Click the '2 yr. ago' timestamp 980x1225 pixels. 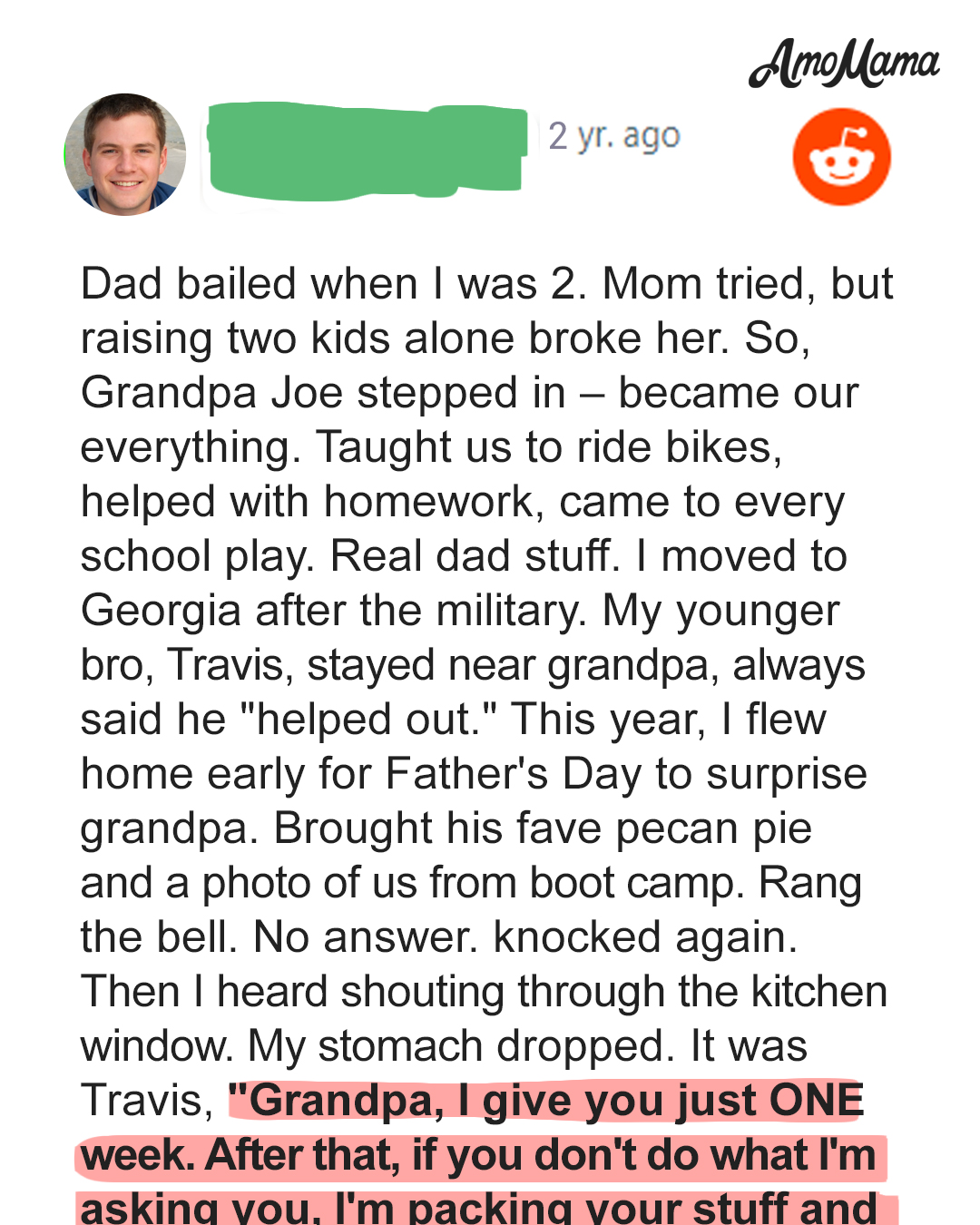pos(614,136)
